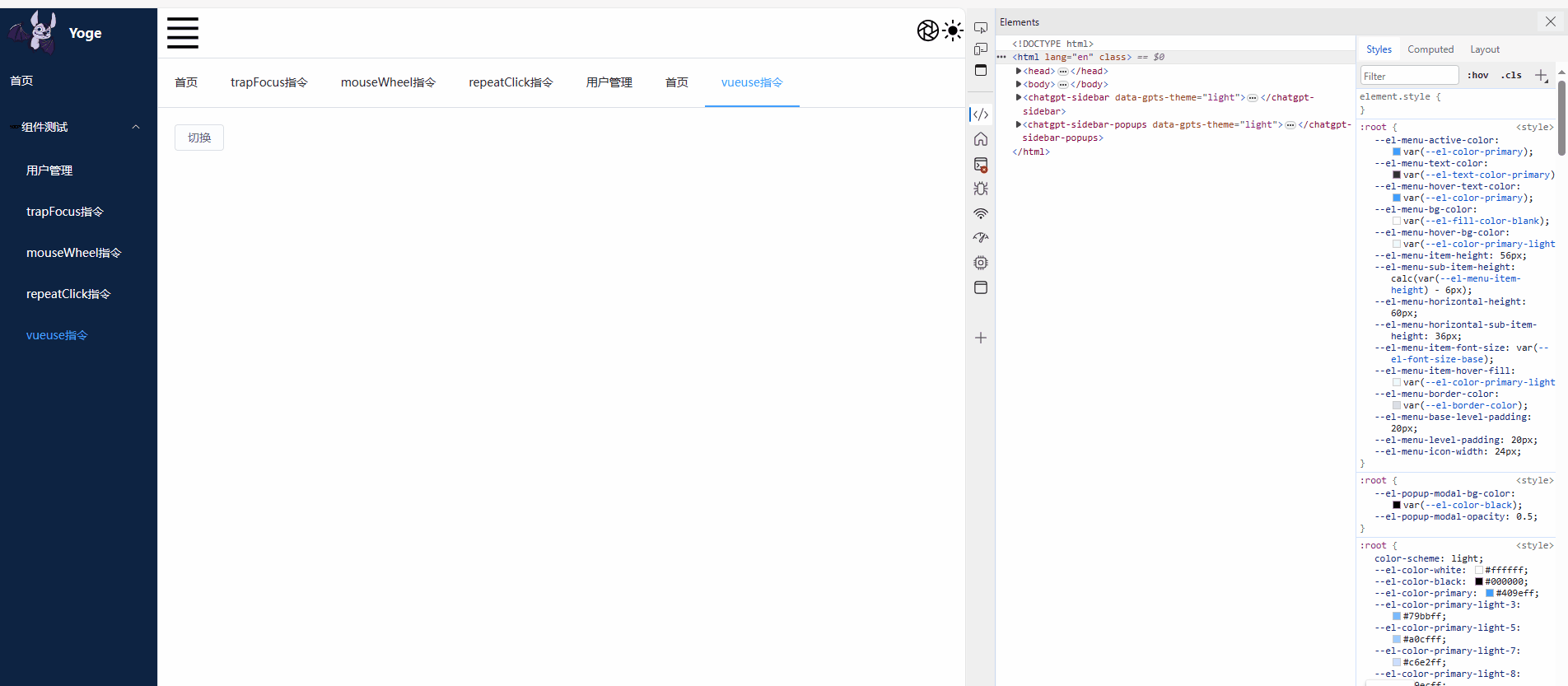
Task: Click the Yoge title text
Action: pyautogui.click(x=86, y=33)
